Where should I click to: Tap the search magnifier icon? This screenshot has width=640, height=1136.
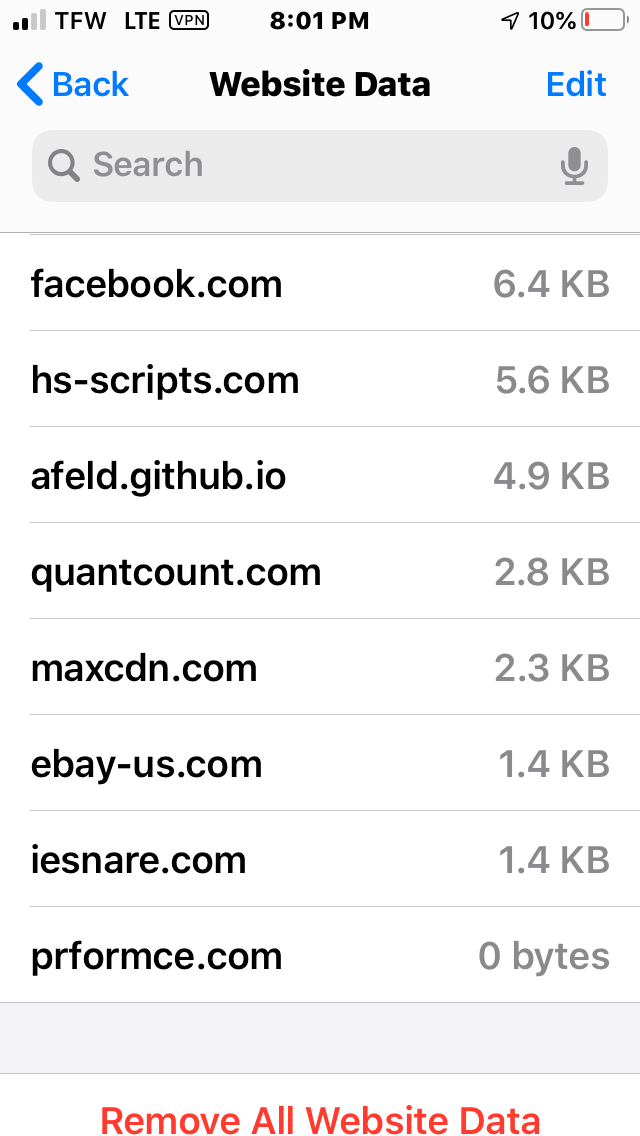[x=64, y=165]
